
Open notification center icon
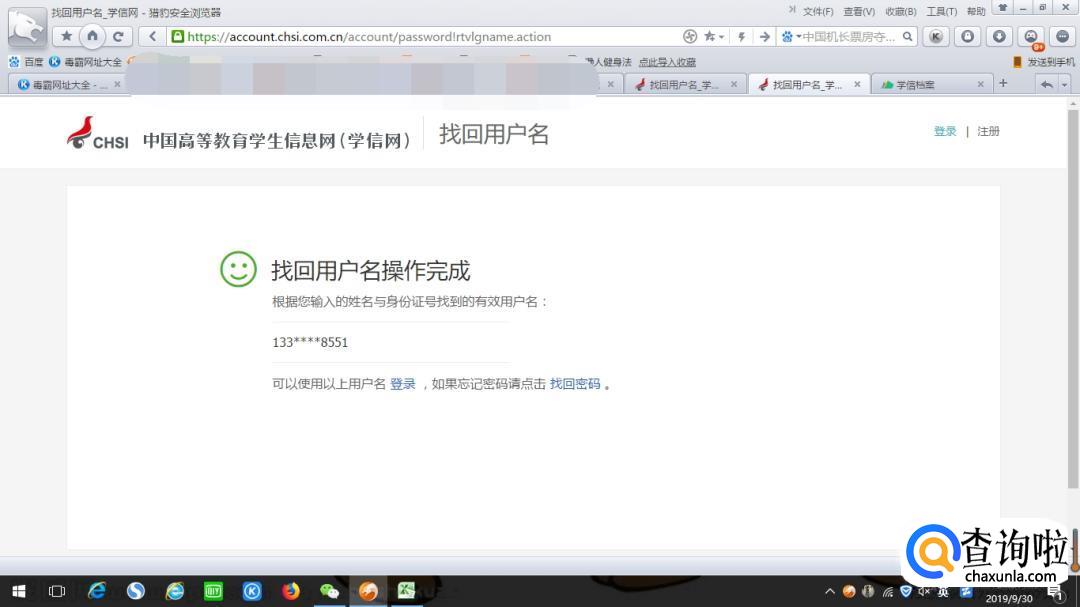point(1055,592)
